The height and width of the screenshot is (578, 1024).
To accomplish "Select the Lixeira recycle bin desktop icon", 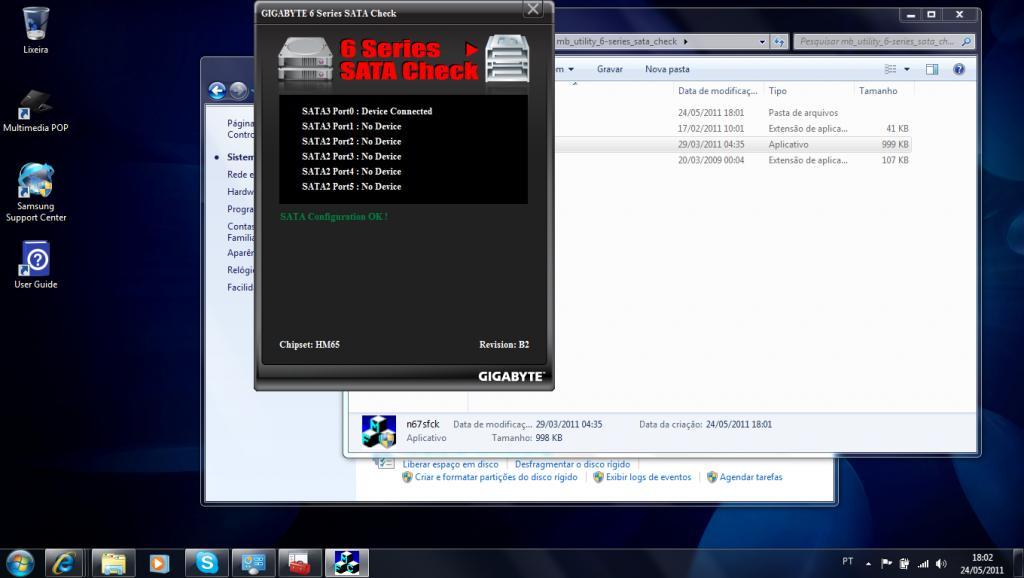I will pos(35,30).
